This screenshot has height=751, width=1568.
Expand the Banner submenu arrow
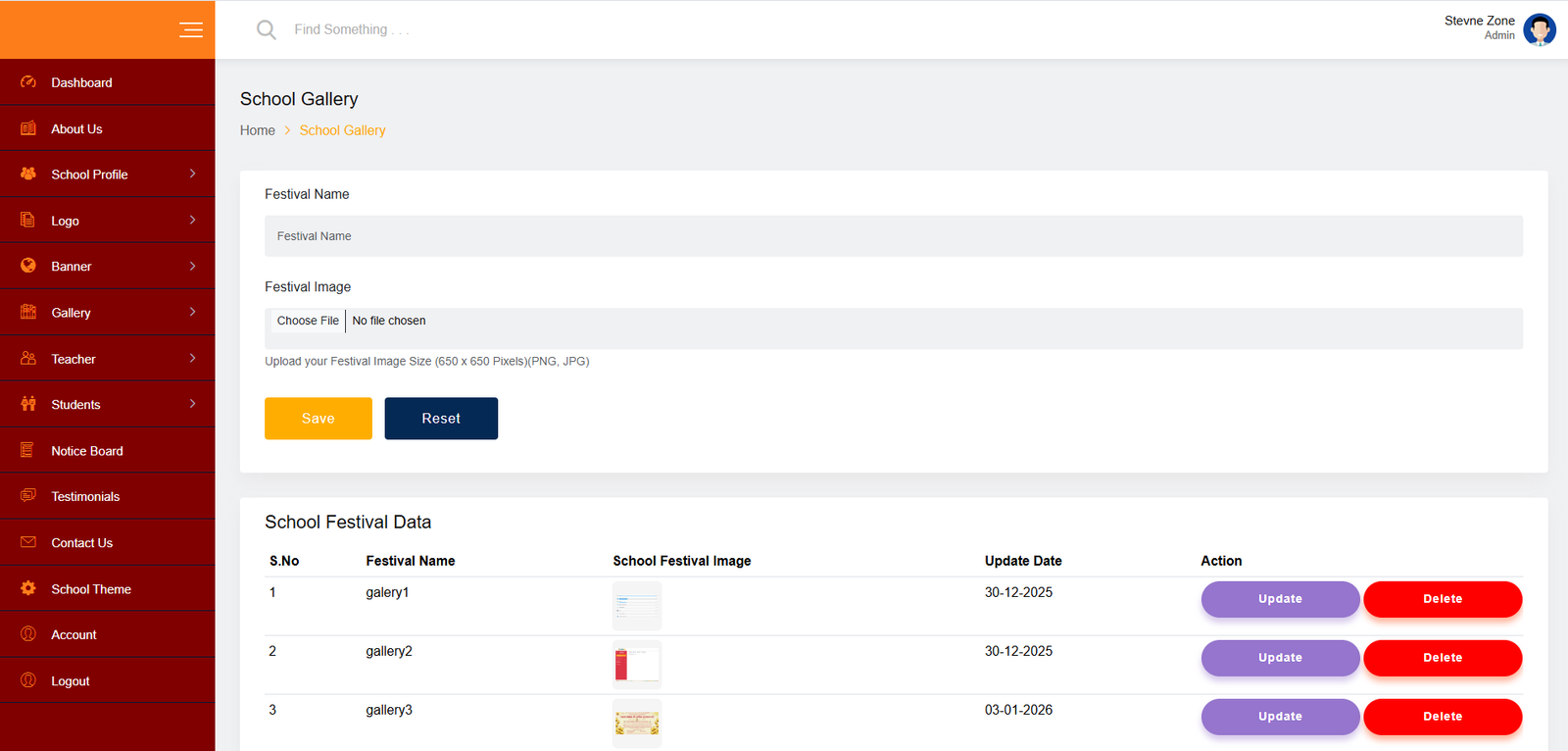coord(192,266)
